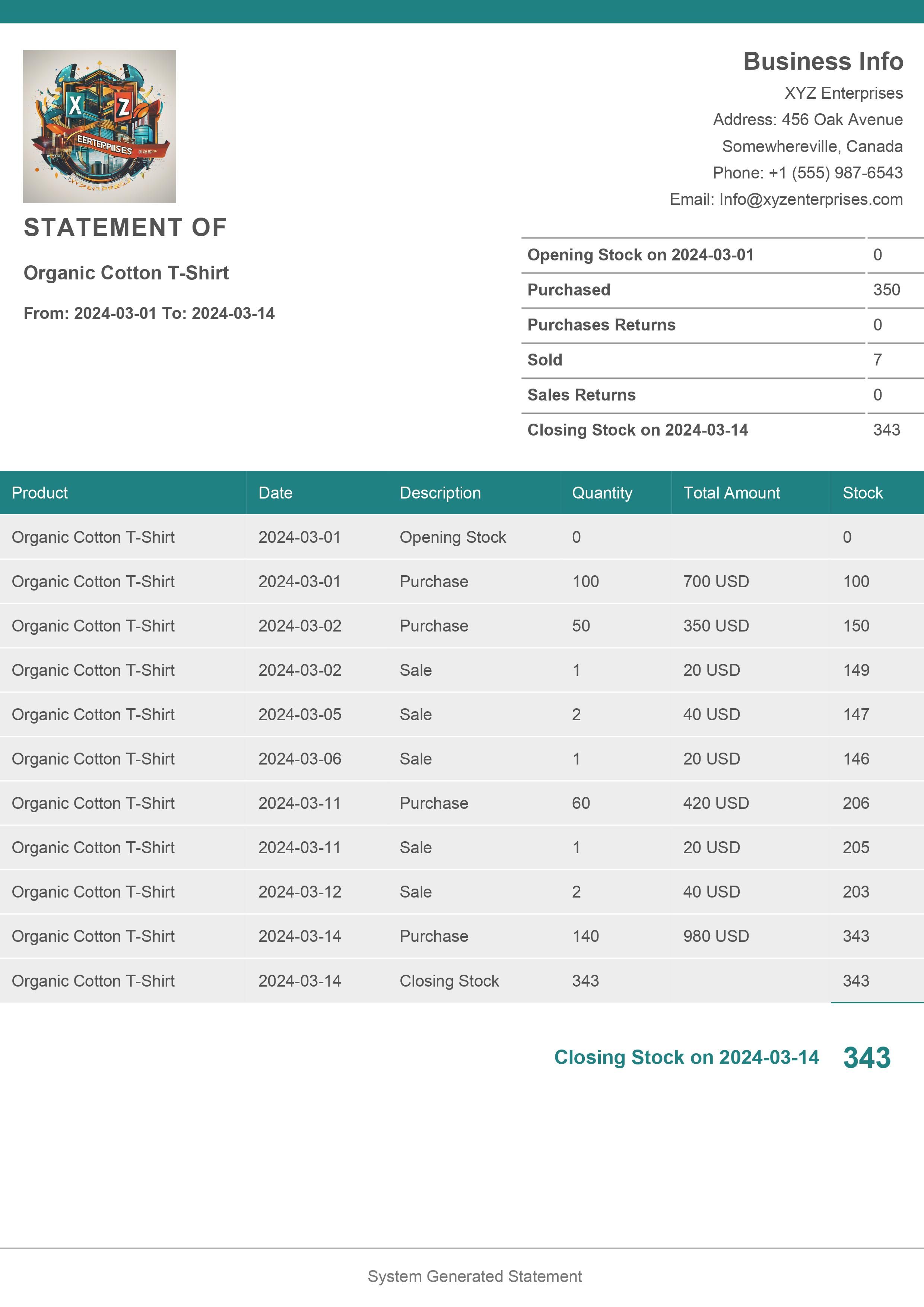Click the 2024-03-05 date cell
Image resolution: width=924 pixels, height=1307 pixels.
click(x=299, y=714)
